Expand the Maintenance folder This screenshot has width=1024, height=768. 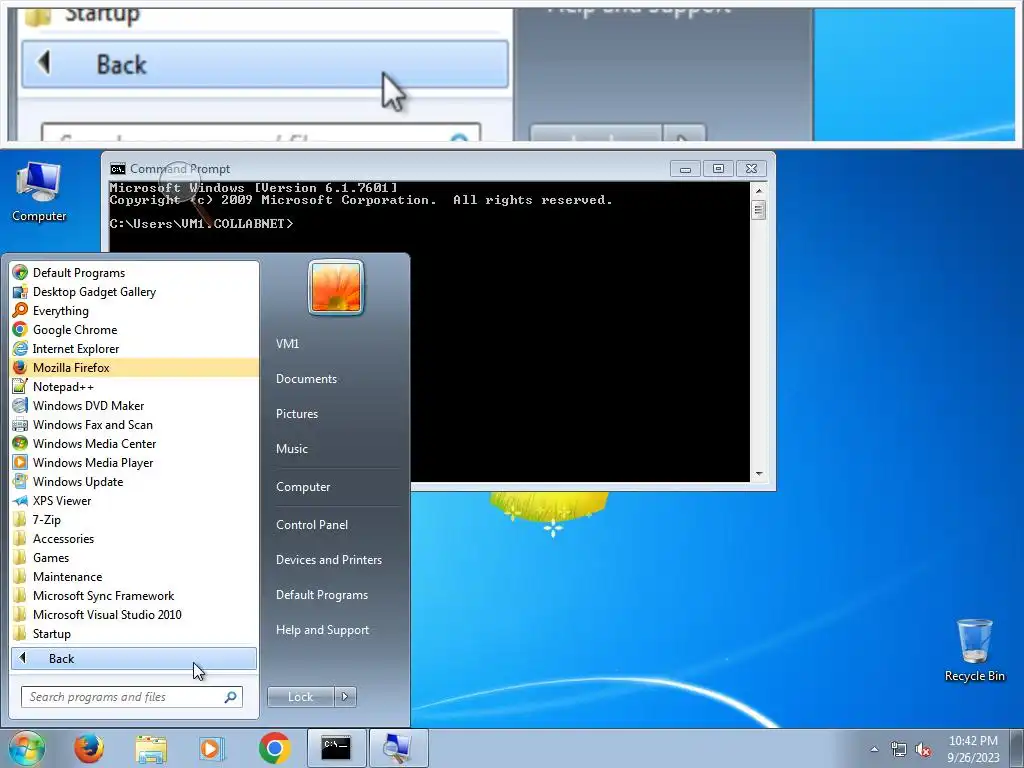[x=134, y=577]
